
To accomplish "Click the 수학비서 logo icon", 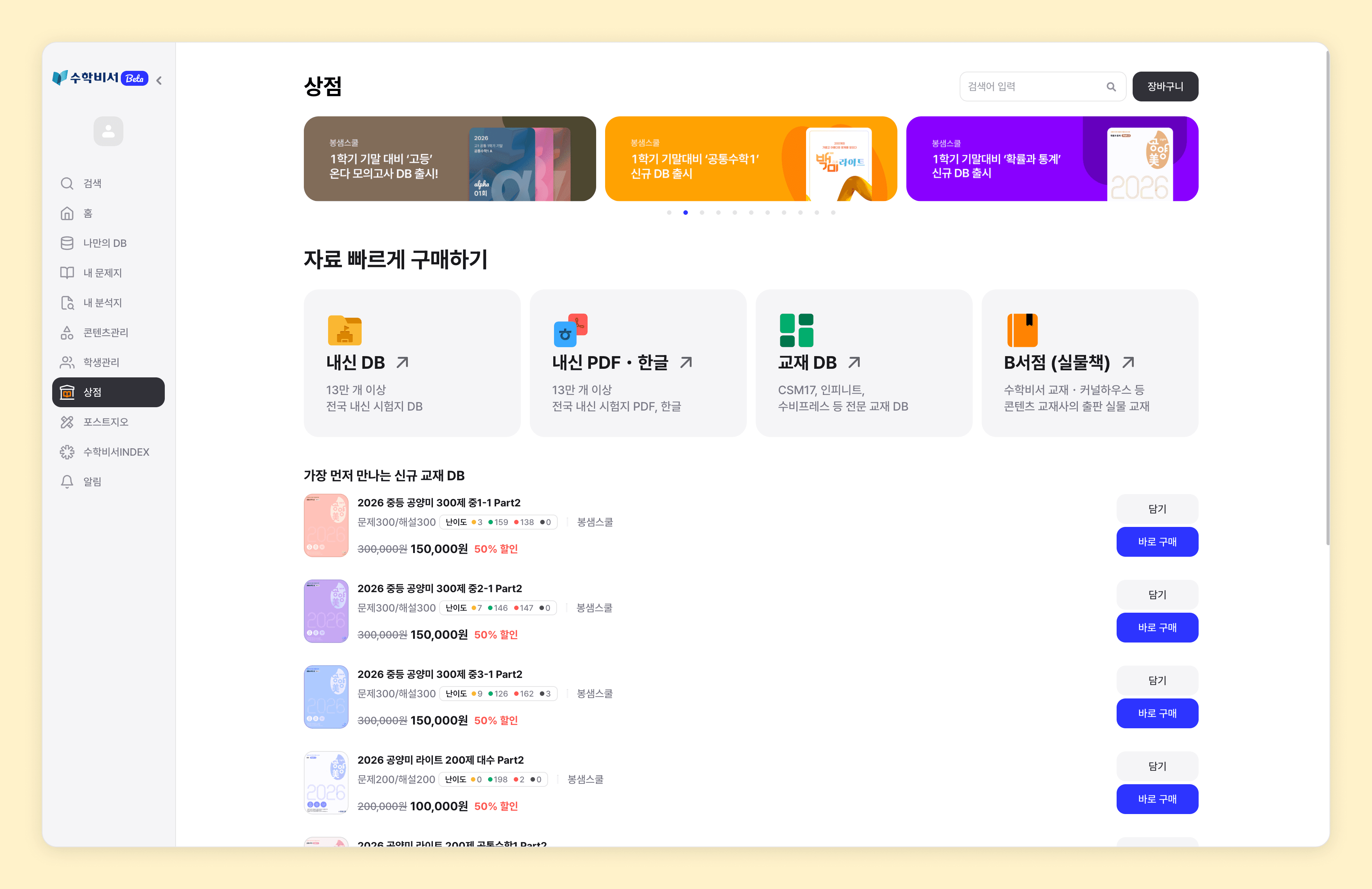I will point(59,78).
